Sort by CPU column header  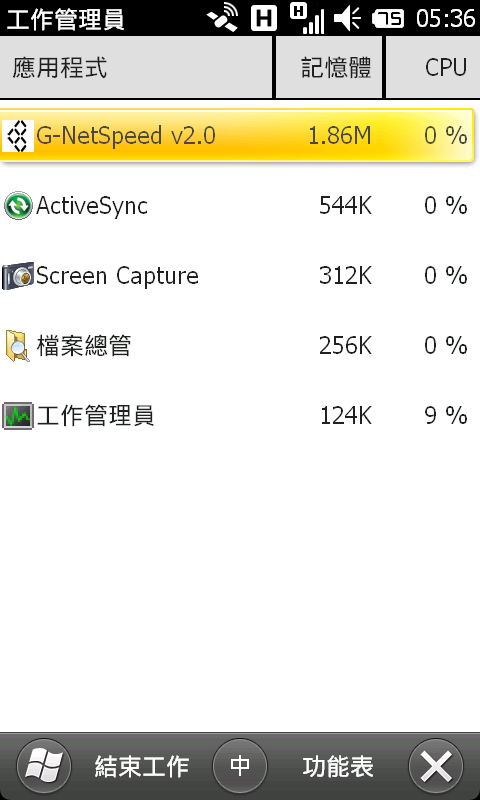click(x=433, y=67)
